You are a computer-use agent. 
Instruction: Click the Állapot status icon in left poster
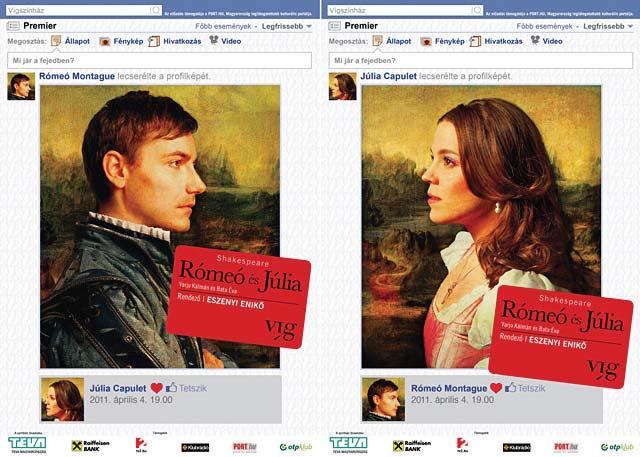[56, 41]
